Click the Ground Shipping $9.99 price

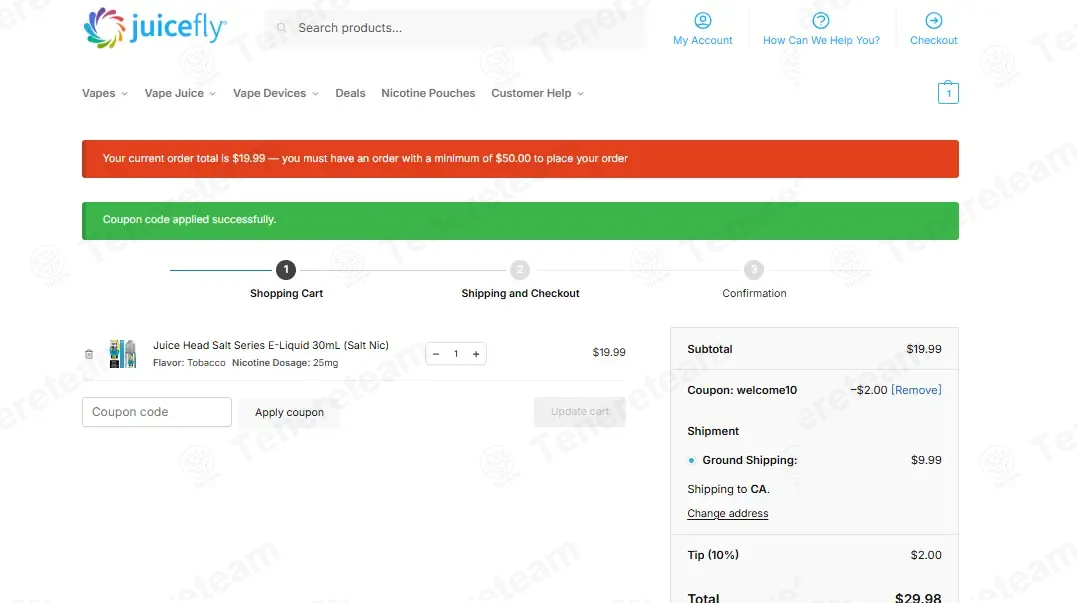point(926,460)
